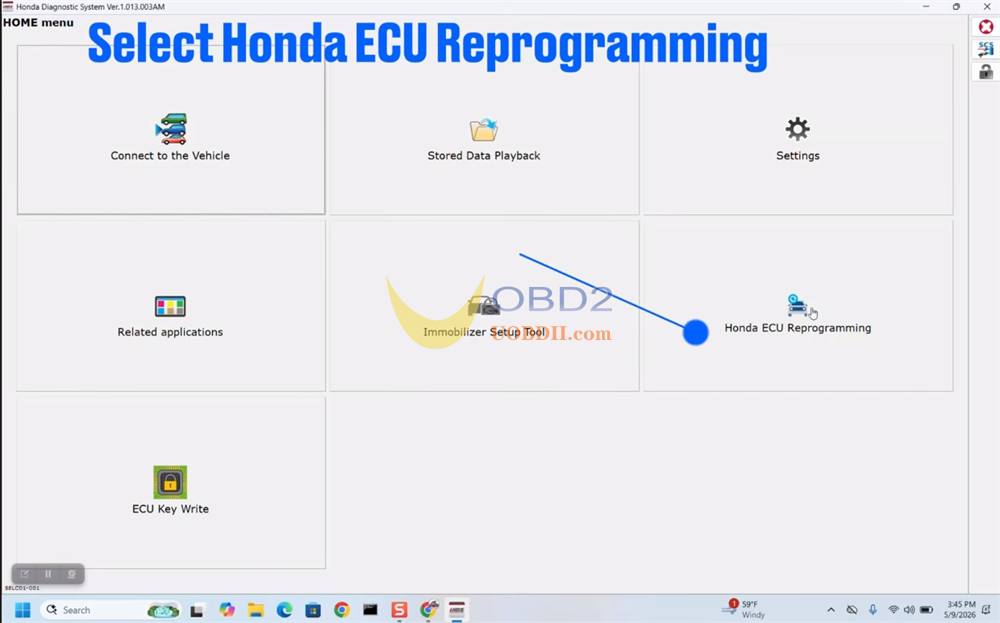Image resolution: width=1000 pixels, height=623 pixels.
Task: Click the padlock icon in right sidebar
Action: (986, 71)
